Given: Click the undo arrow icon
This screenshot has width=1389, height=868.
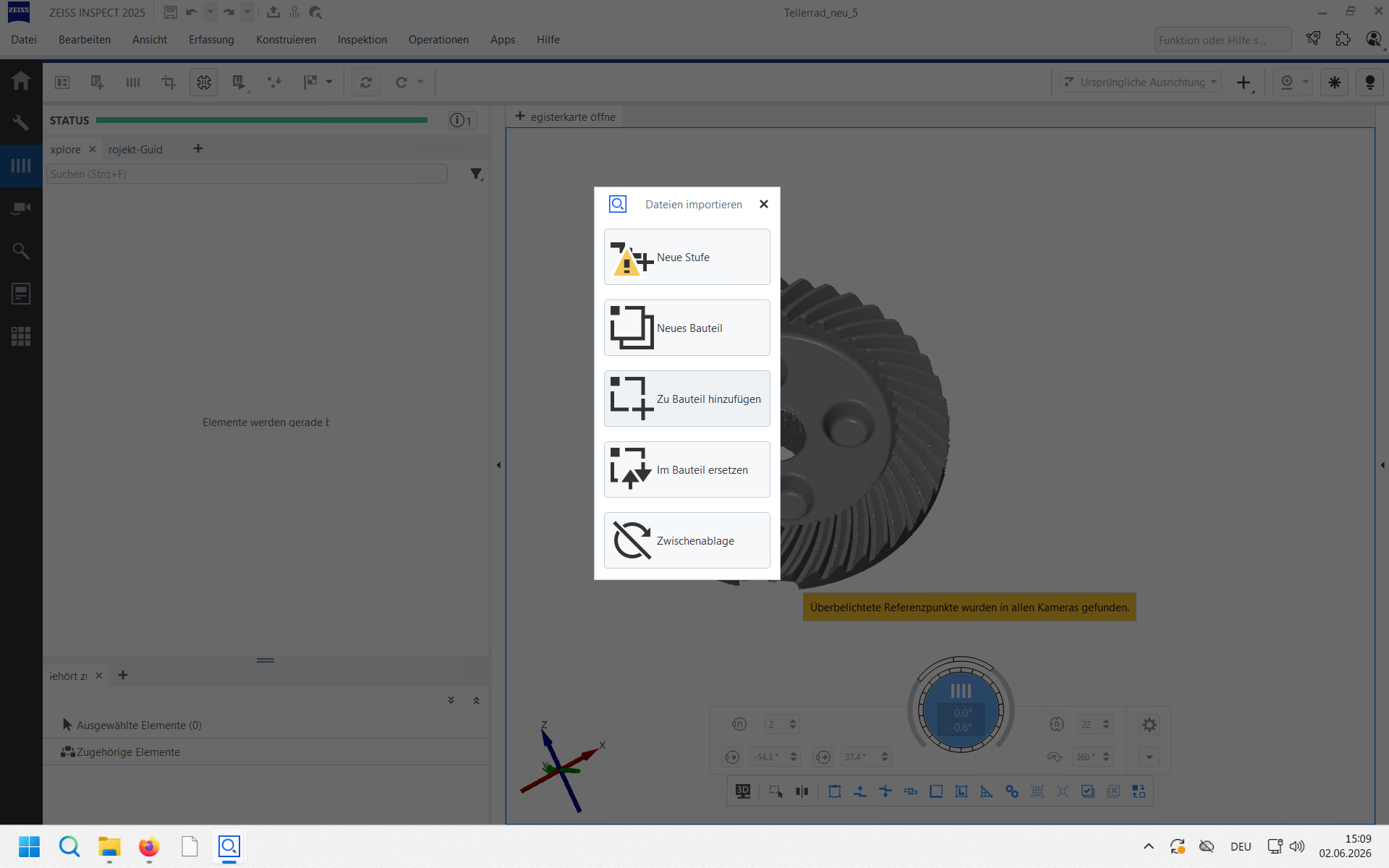Looking at the screenshot, I should [192, 12].
